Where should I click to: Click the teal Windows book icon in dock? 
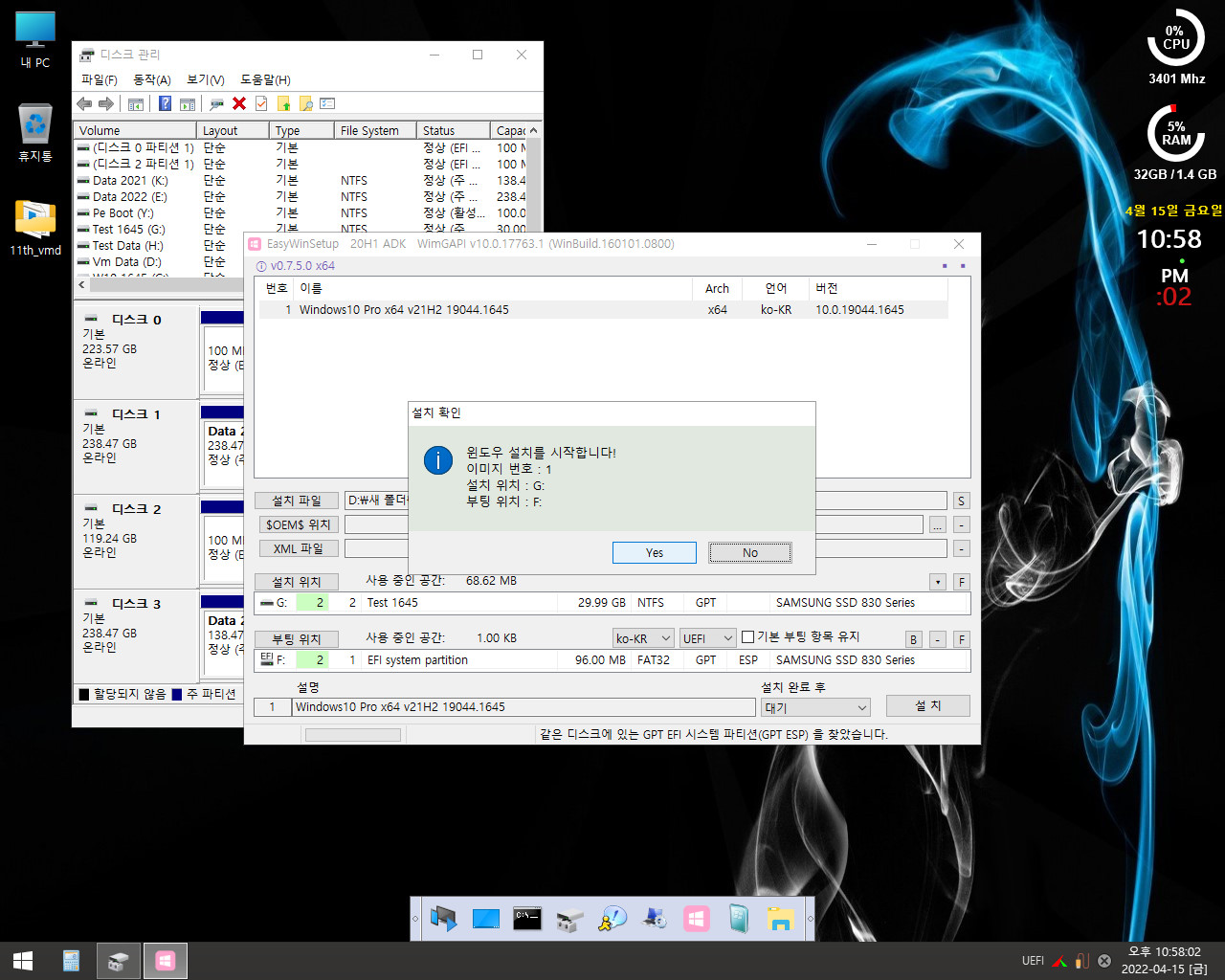click(739, 919)
